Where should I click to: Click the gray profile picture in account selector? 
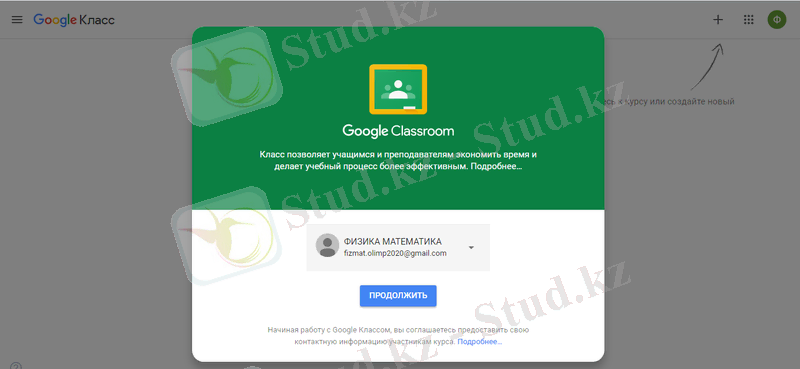[327, 245]
